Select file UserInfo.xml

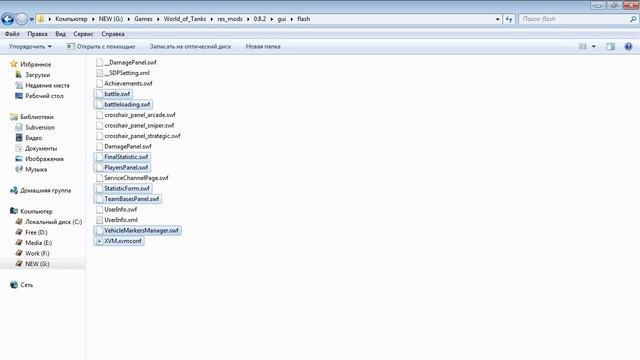[117, 220]
